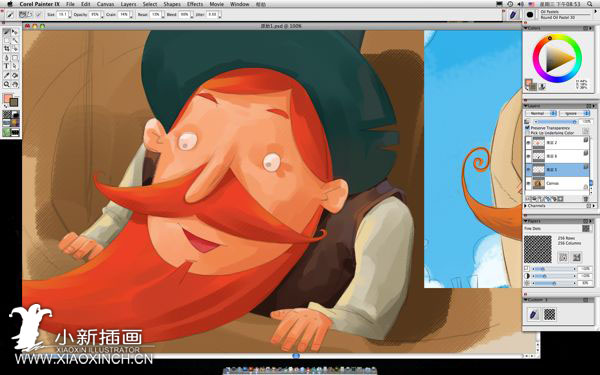Select the Grabber hand tool
This screenshot has height=375, width=600.
pyautogui.click(x=15, y=84)
